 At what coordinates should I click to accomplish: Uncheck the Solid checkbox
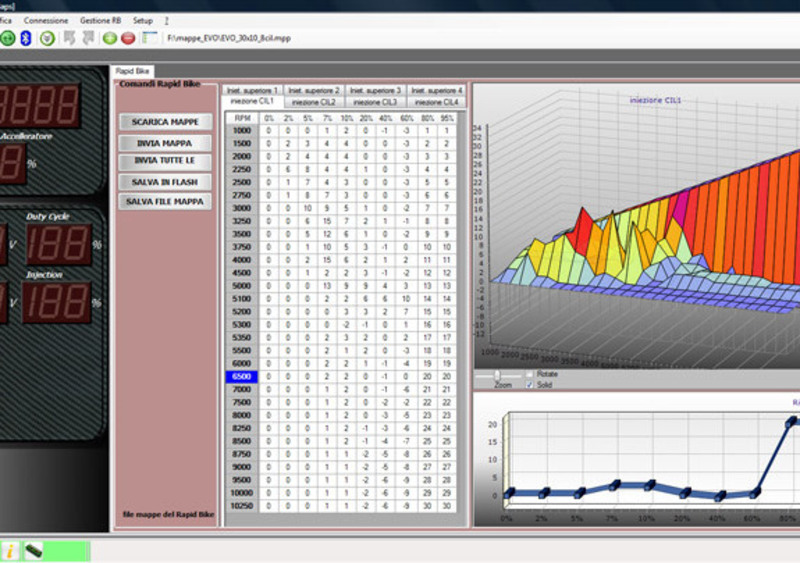[x=530, y=384]
